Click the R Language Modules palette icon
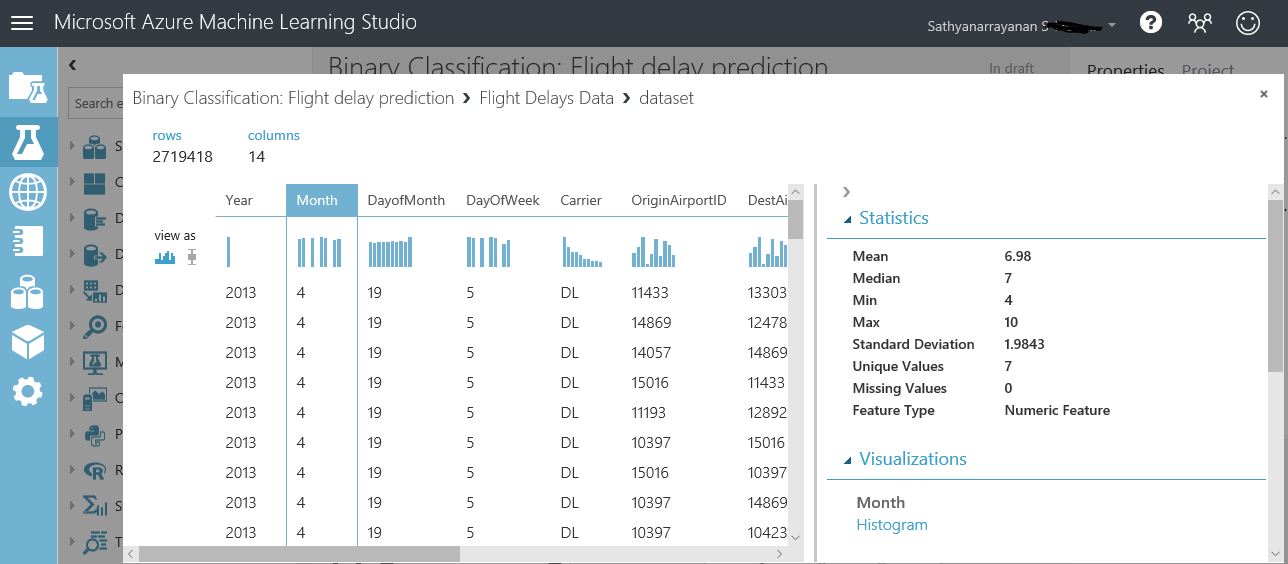Viewport: 1288px width, 564px height. coord(95,470)
